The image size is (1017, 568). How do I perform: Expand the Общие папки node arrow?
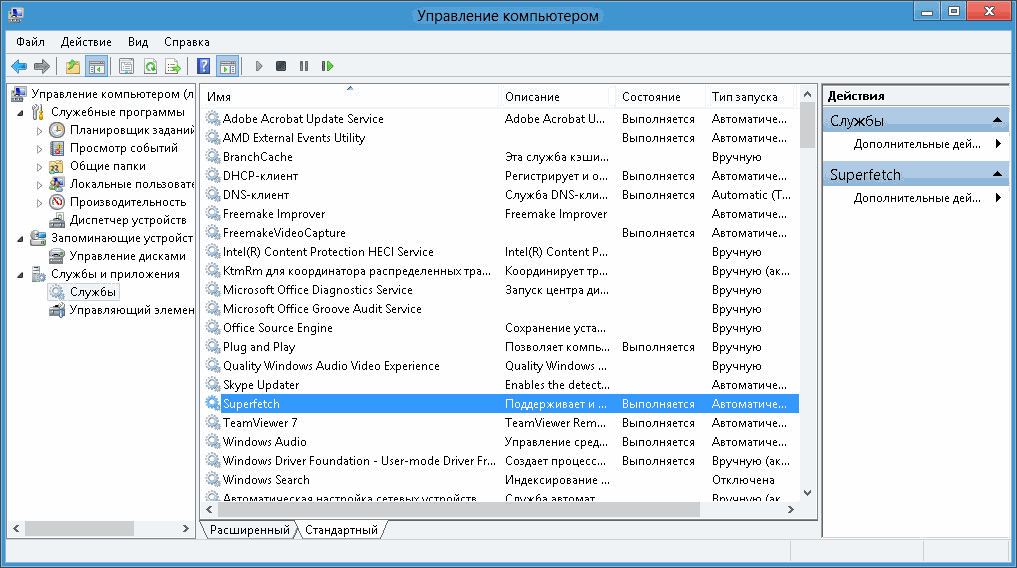pos(39,167)
